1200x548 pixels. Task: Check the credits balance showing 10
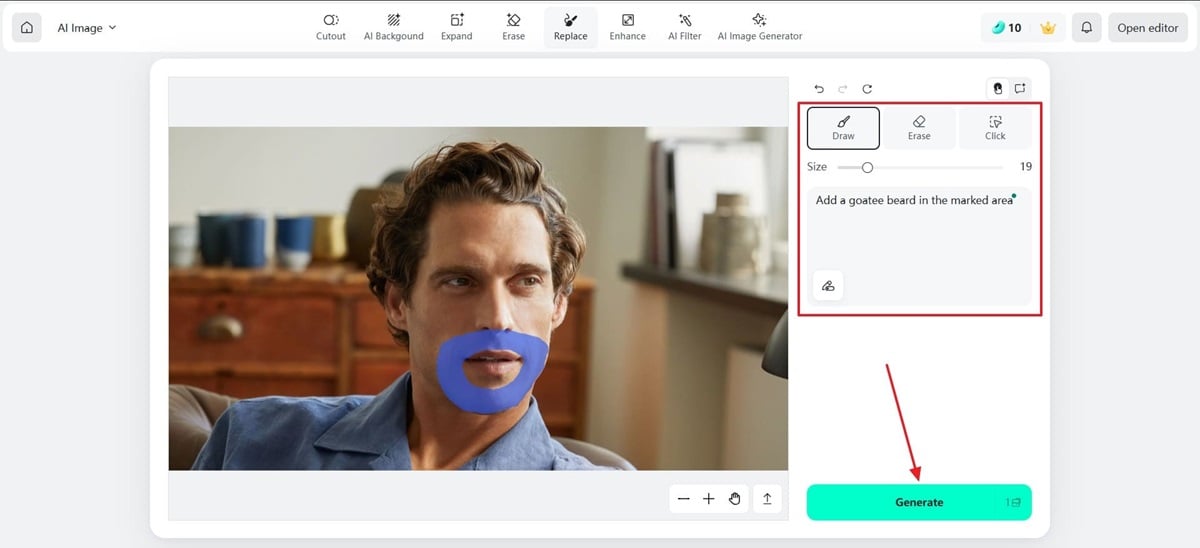[x=1007, y=28]
